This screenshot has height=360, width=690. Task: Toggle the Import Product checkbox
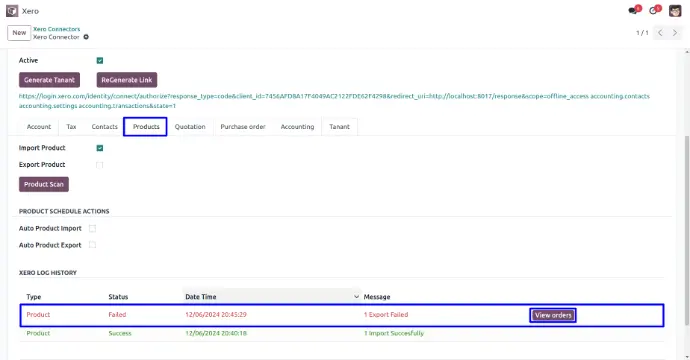pos(100,148)
